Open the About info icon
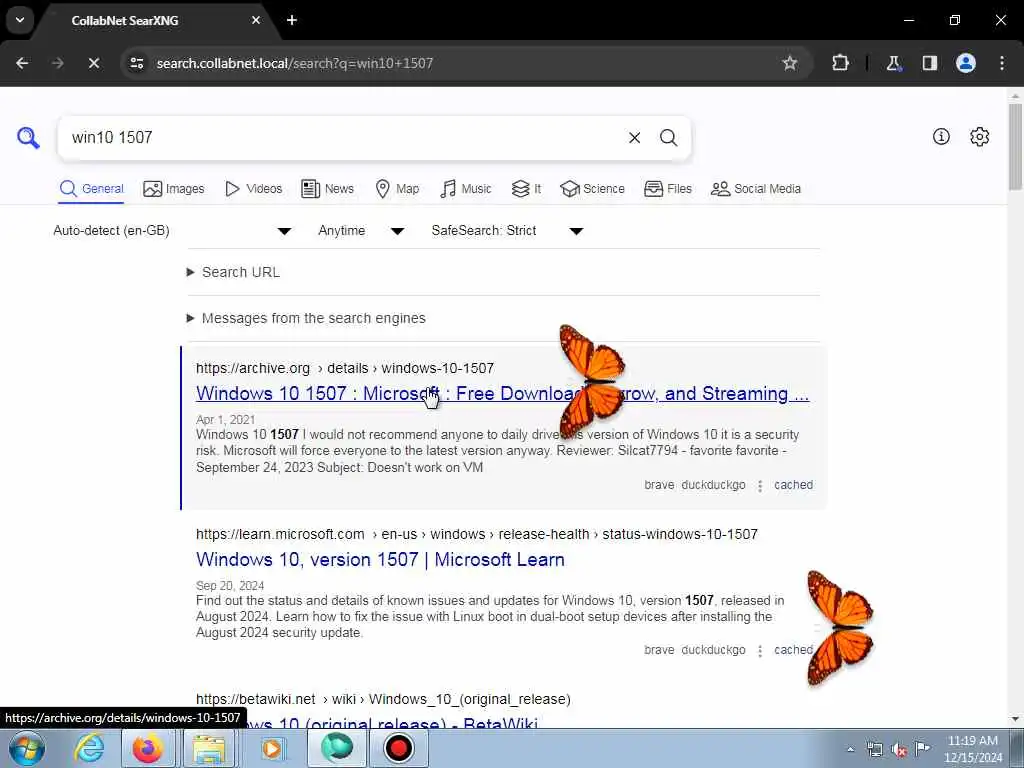Viewport: 1024px width, 768px height. (941, 136)
